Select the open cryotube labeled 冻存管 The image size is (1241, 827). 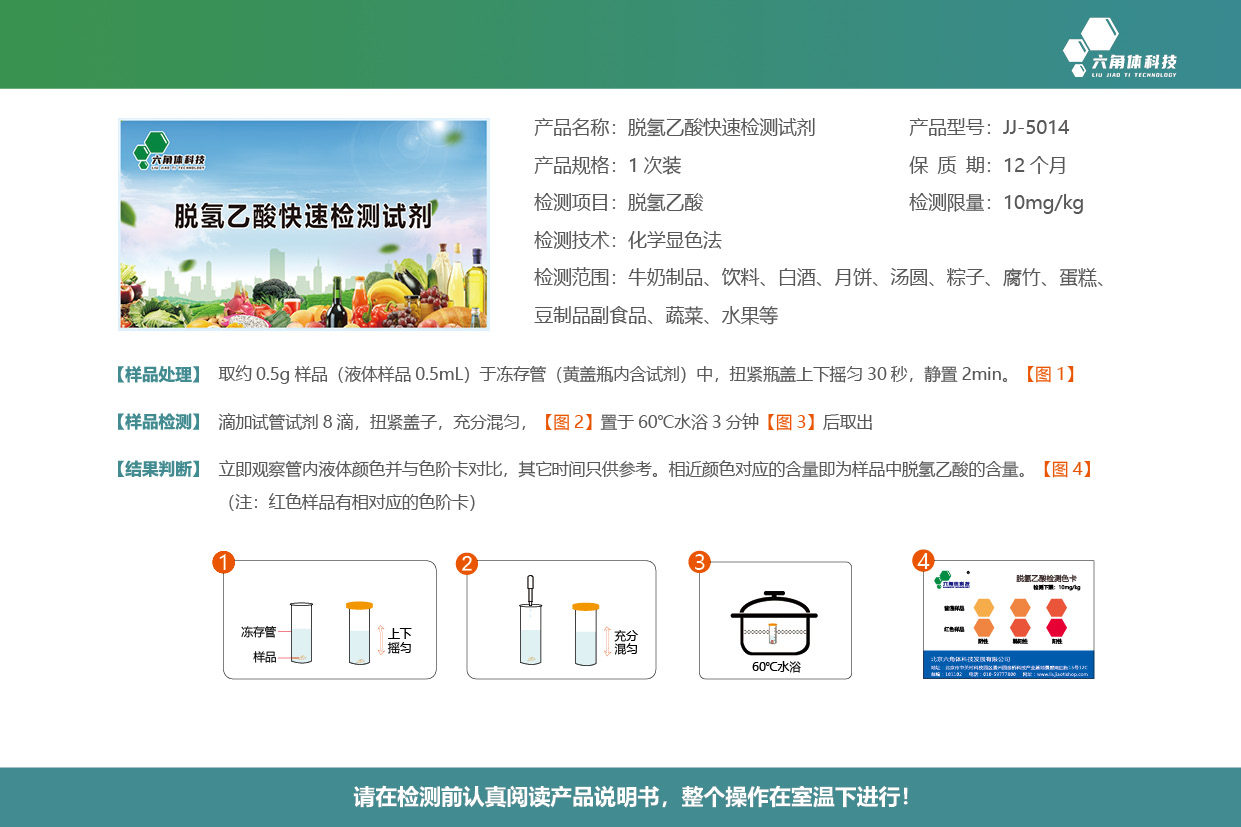(300, 633)
